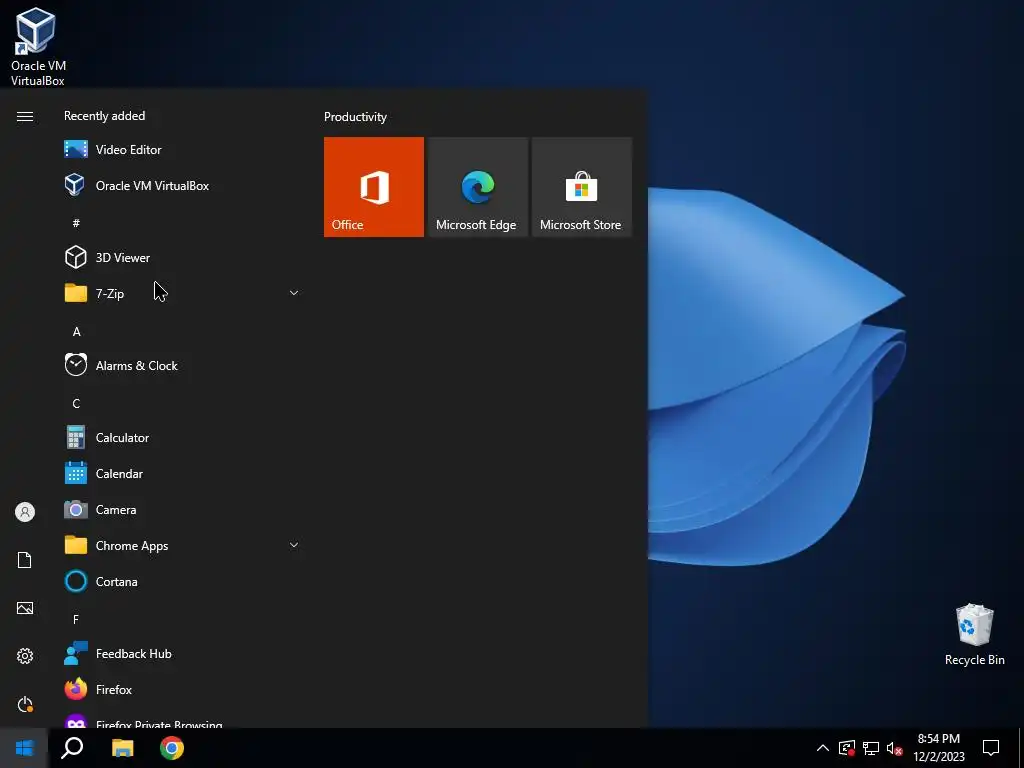
Task: Click the 'A' letter group header
Action: click(x=76, y=332)
